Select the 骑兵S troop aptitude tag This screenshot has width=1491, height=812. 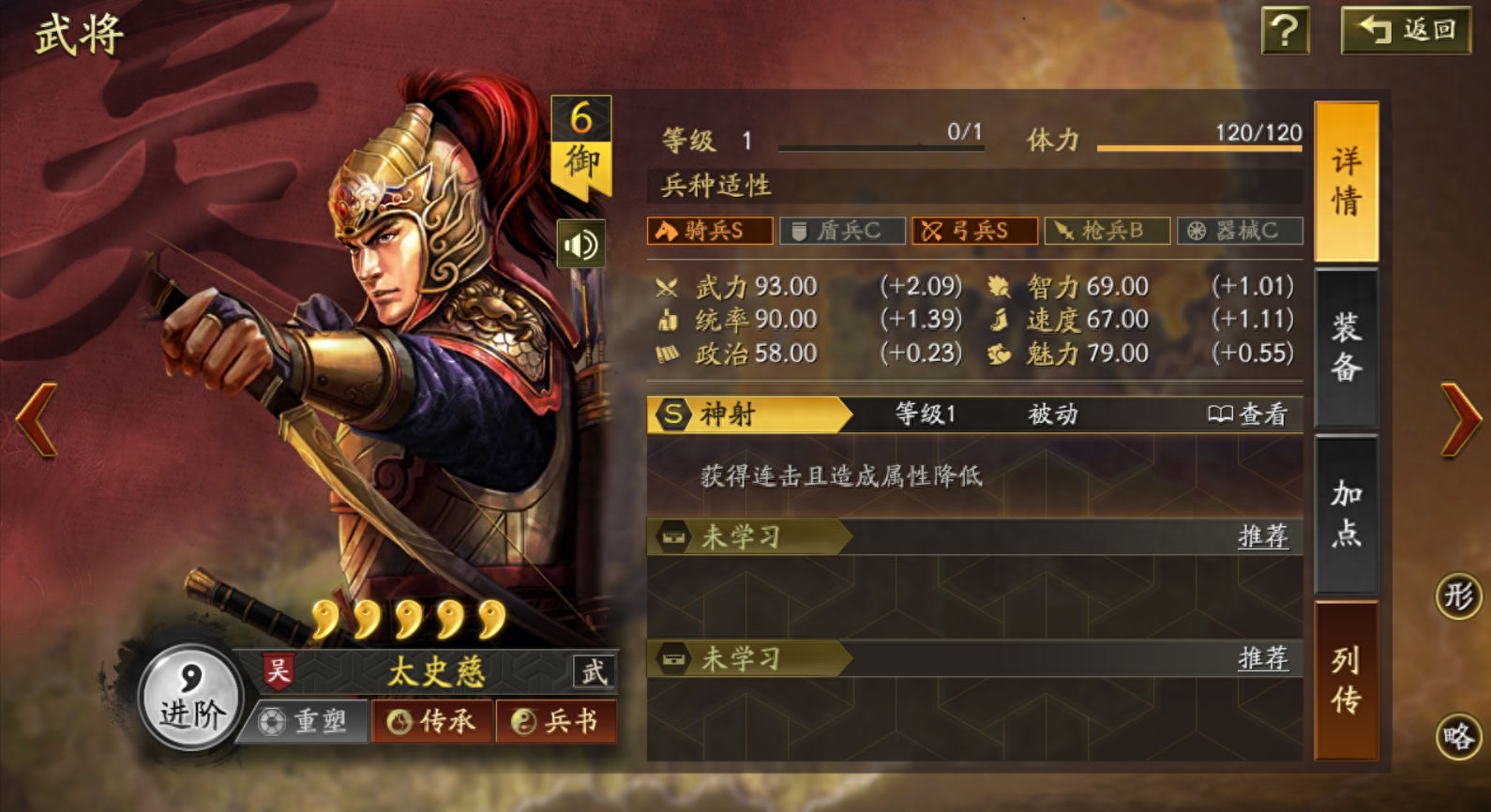(710, 231)
